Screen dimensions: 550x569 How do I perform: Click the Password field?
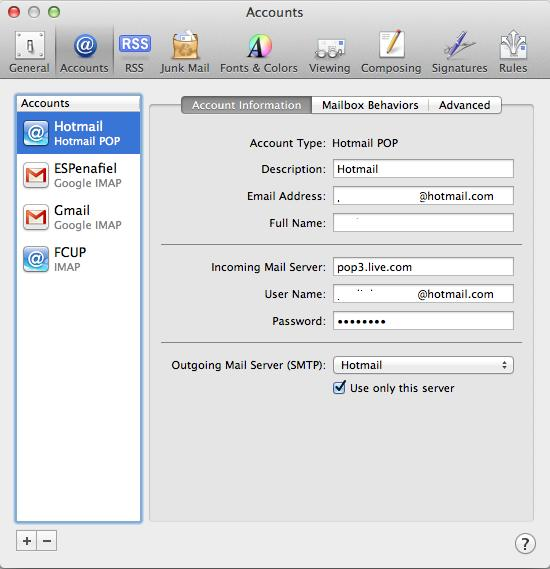[423, 321]
